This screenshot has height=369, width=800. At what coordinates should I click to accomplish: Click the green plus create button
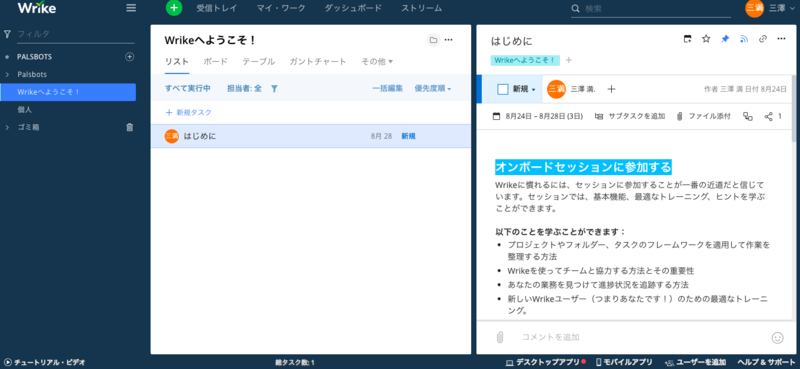(x=174, y=8)
